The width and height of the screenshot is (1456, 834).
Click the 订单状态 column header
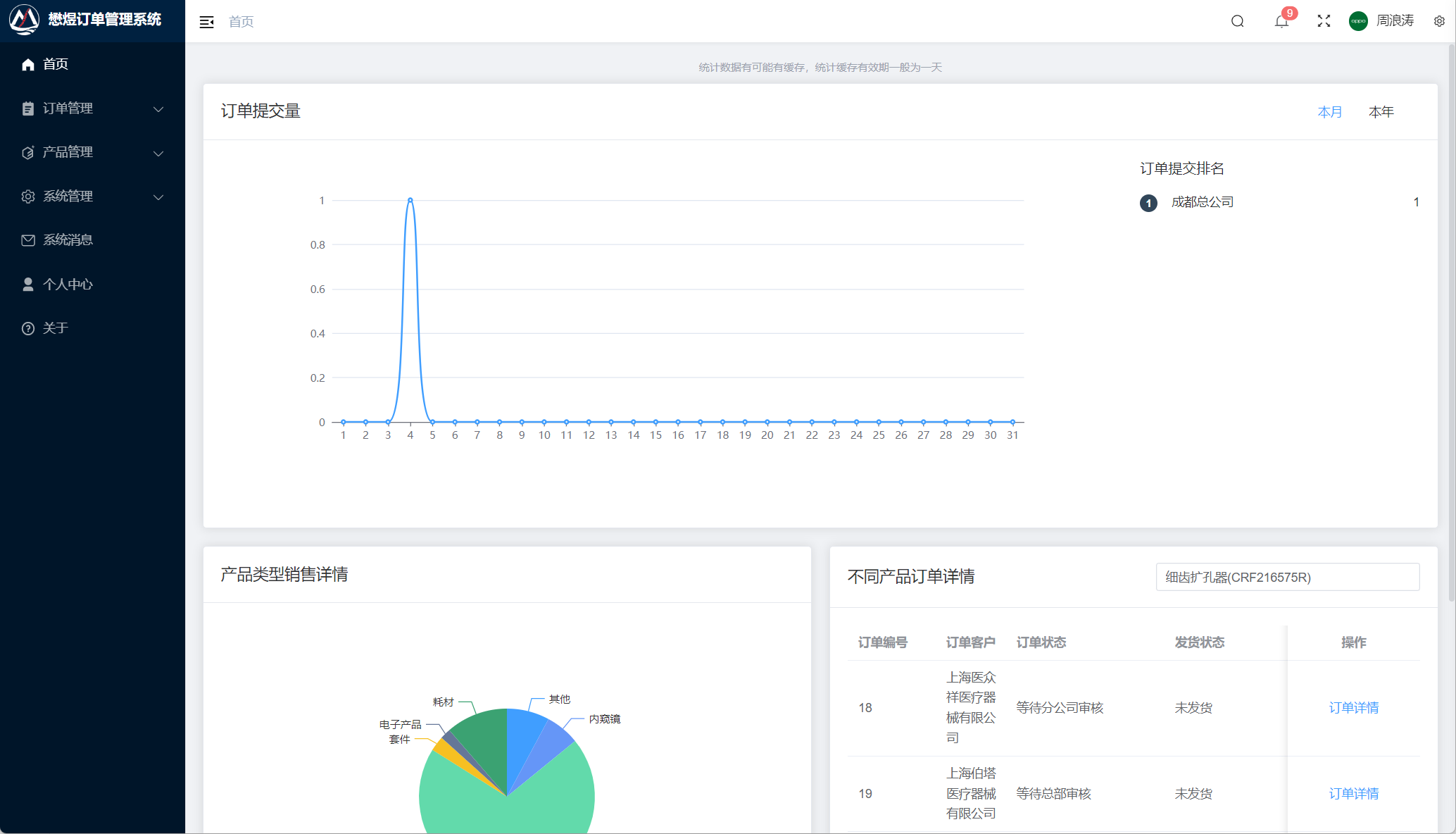coord(1041,642)
